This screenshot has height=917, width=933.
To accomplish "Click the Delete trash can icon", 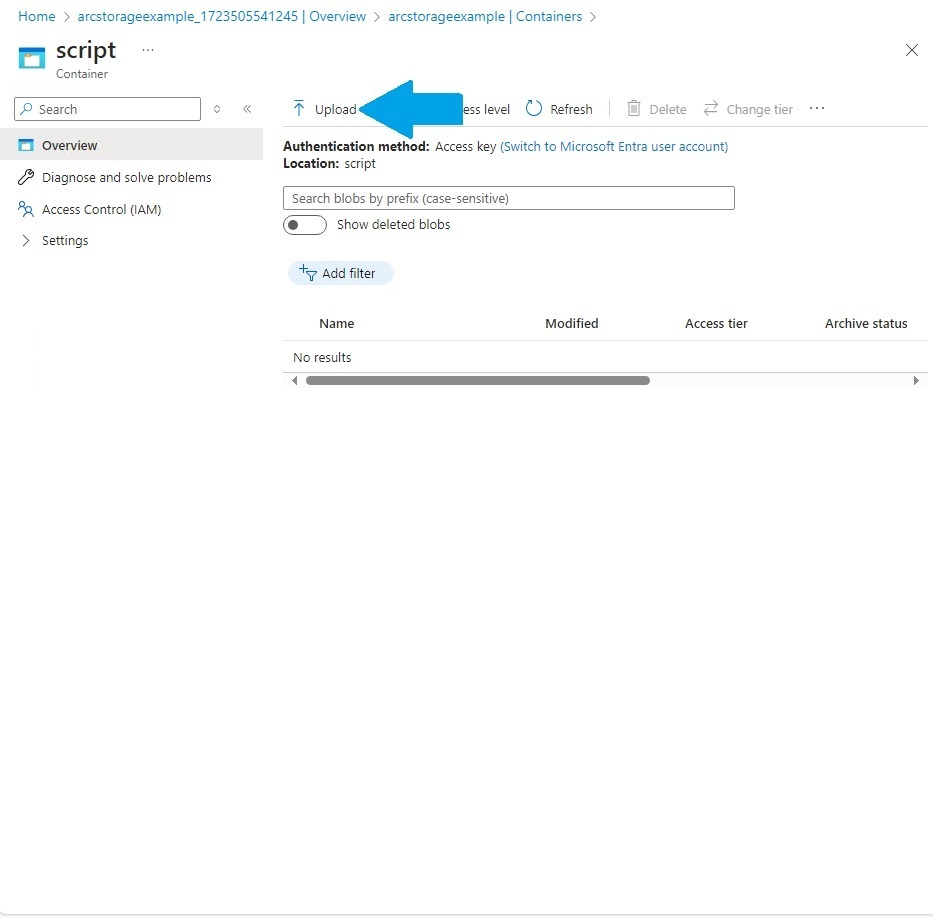I will (x=634, y=109).
